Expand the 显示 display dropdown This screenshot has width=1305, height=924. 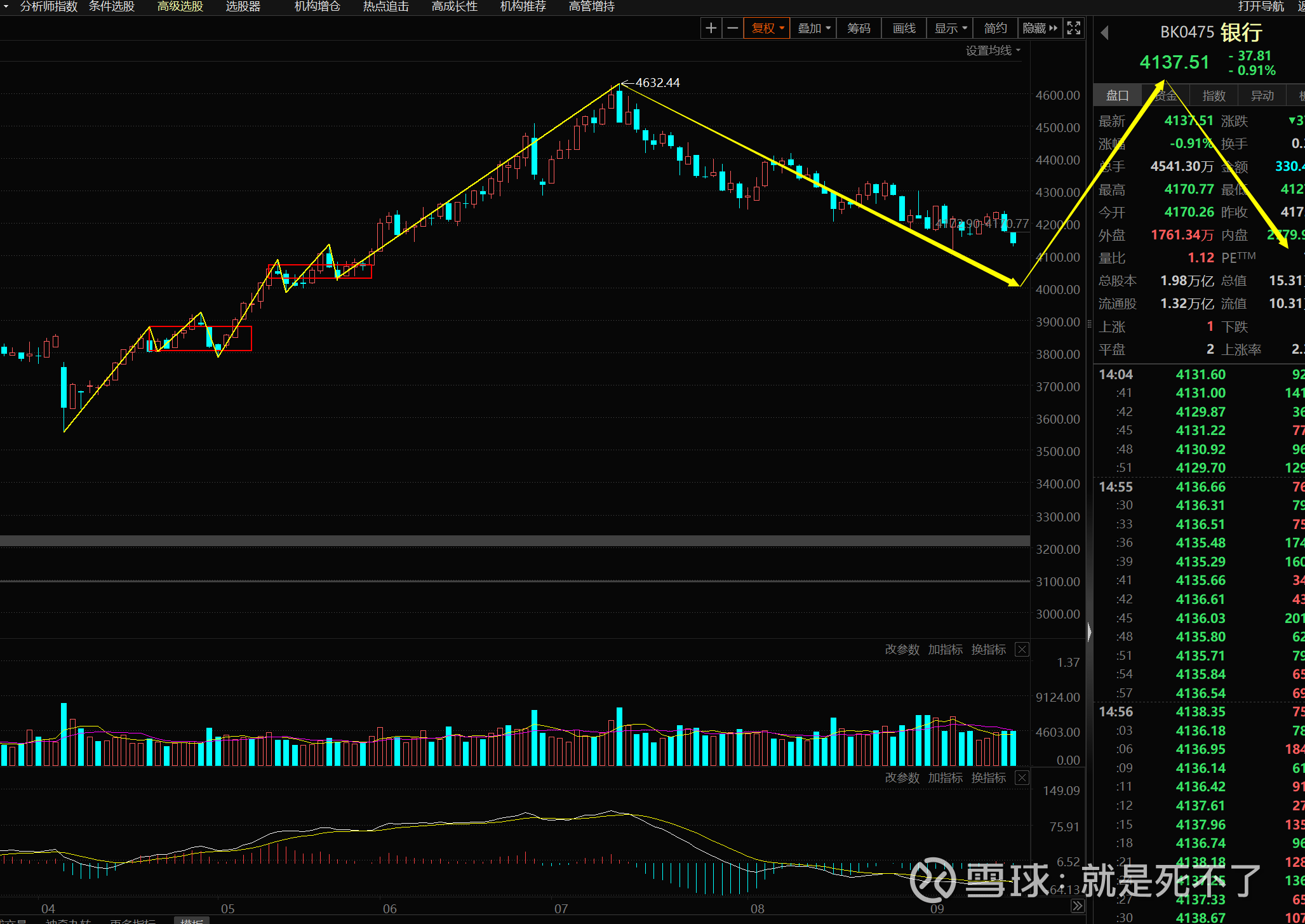pos(950,28)
